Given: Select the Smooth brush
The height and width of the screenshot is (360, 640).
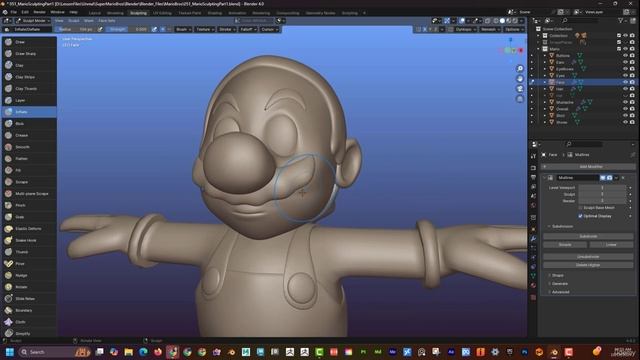Looking at the screenshot, I should click(x=29, y=147).
